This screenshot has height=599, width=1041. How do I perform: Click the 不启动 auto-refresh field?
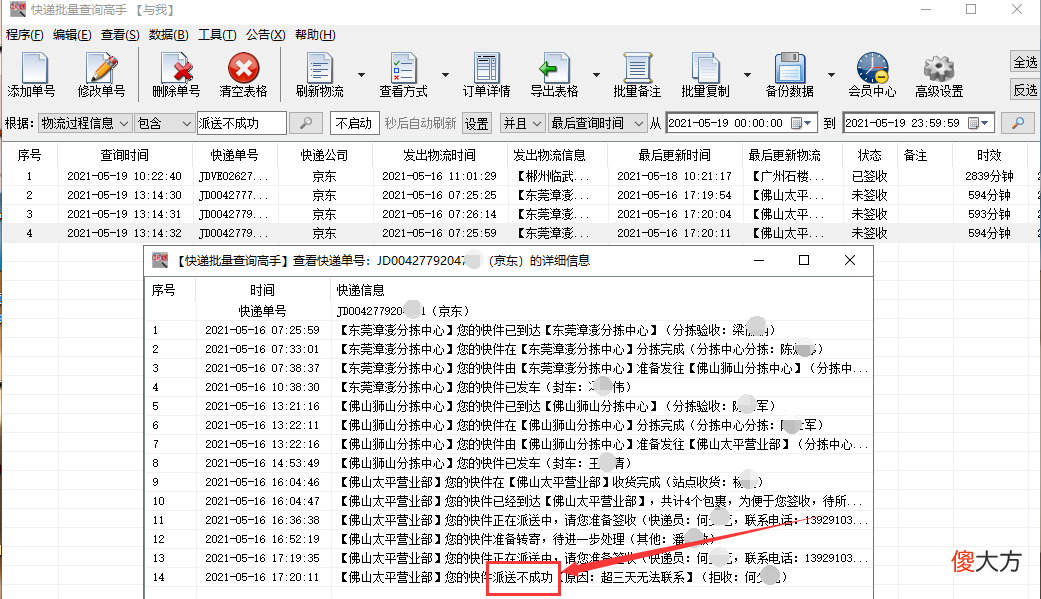pyautogui.click(x=354, y=123)
